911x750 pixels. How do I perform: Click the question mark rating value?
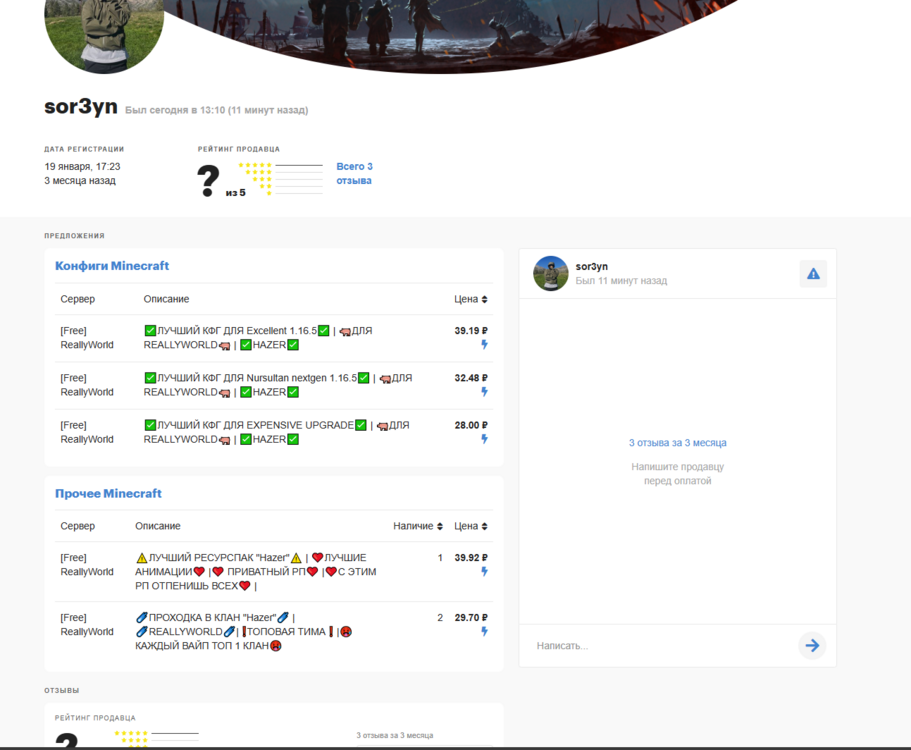point(208,181)
